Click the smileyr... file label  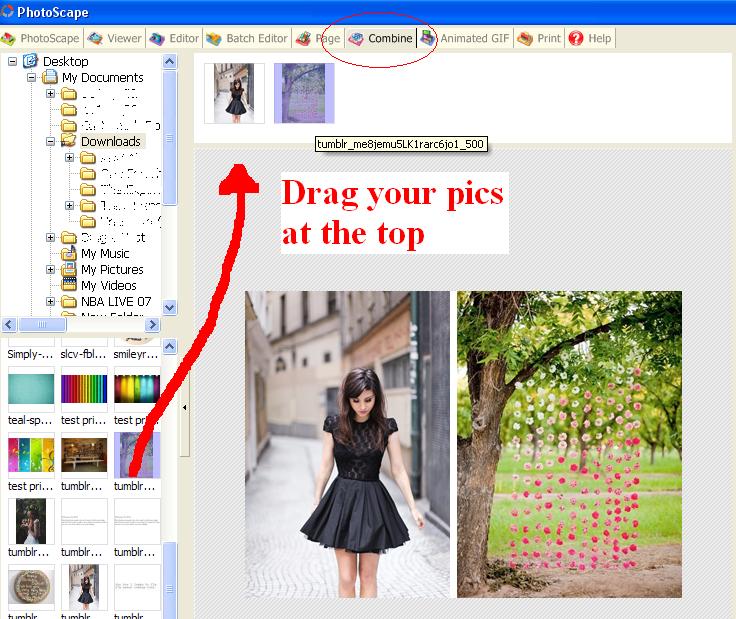[136, 354]
